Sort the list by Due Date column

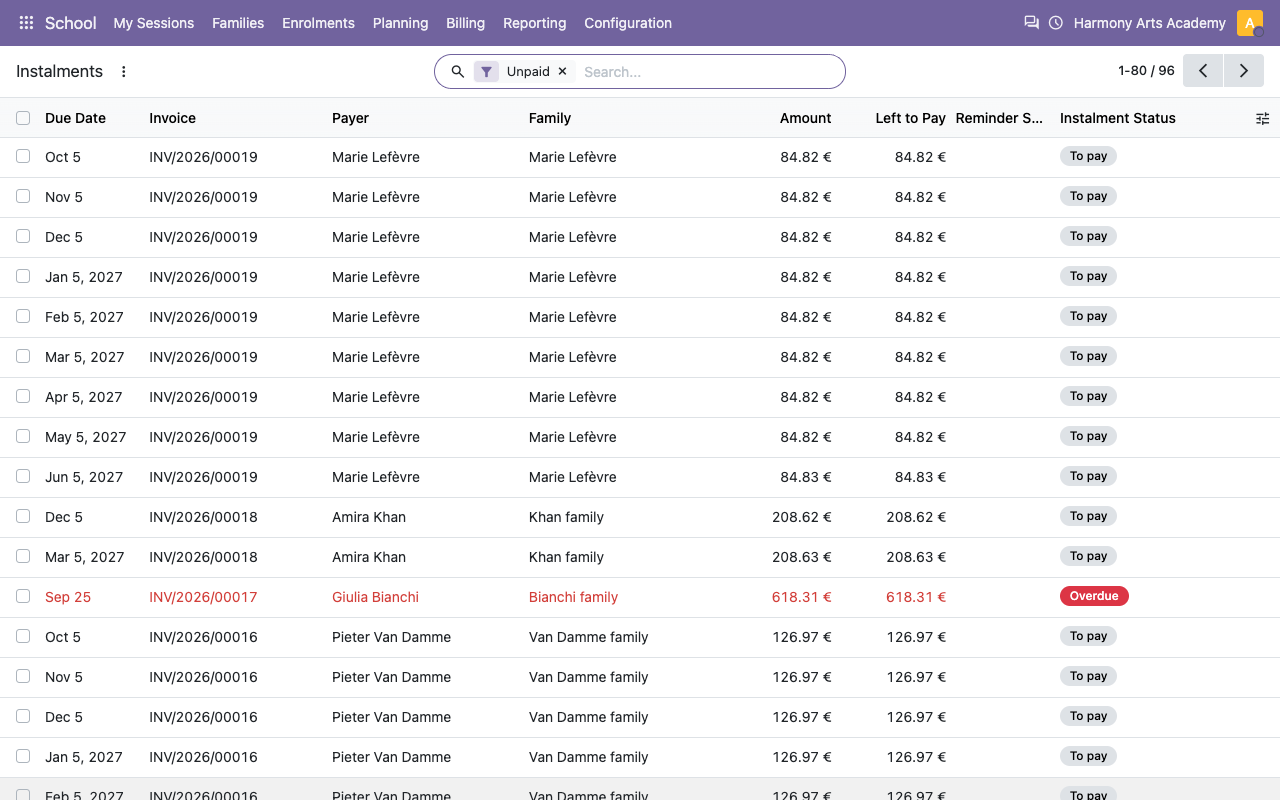click(75, 118)
